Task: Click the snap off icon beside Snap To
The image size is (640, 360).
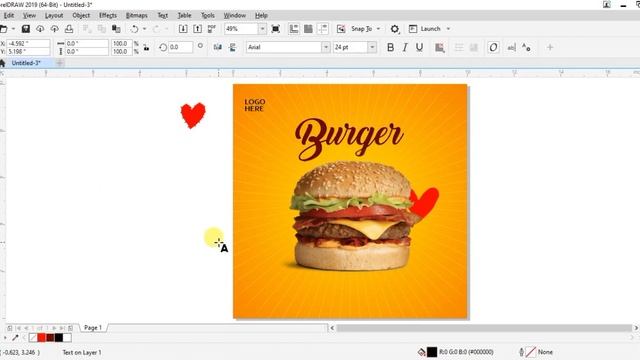Action: point(341,29)
